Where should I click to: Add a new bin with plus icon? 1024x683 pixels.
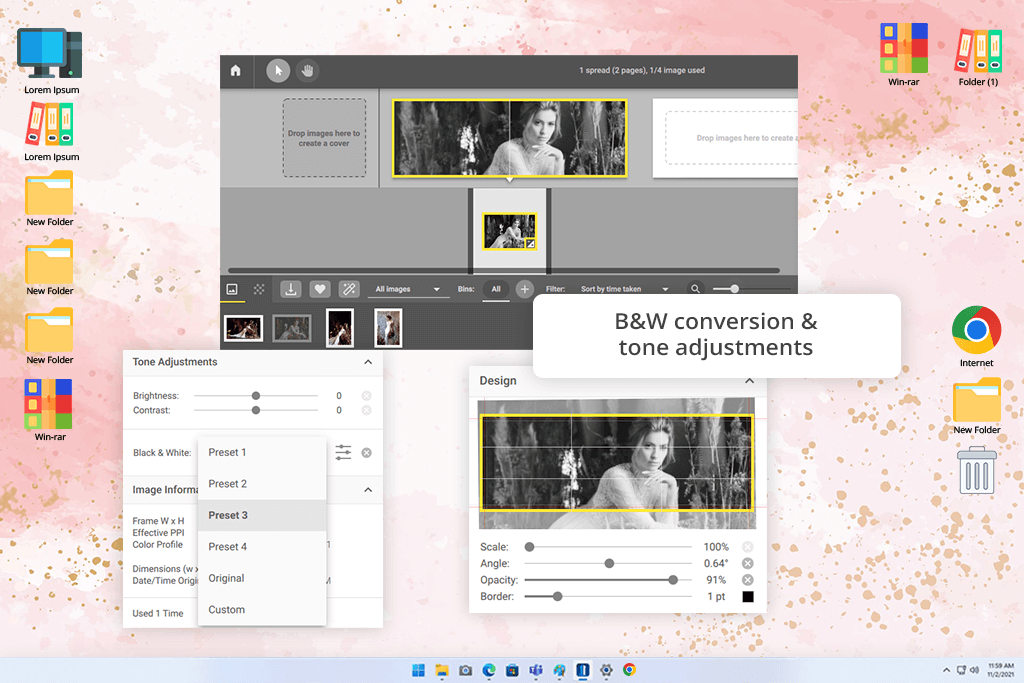pos(524,289)
